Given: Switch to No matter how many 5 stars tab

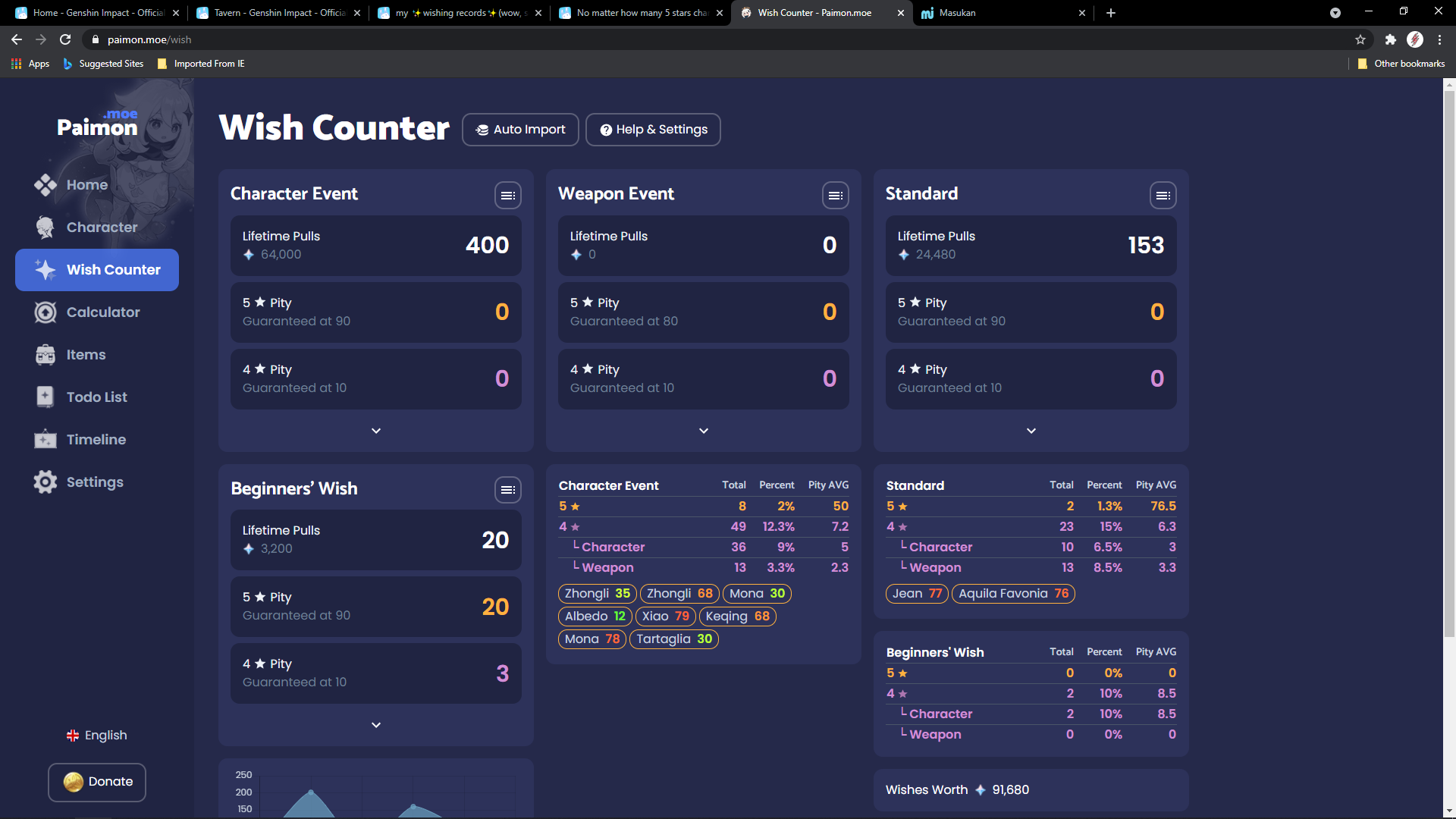Looking at the screenshot, I should pyautogui.click(x=640, y=13).
